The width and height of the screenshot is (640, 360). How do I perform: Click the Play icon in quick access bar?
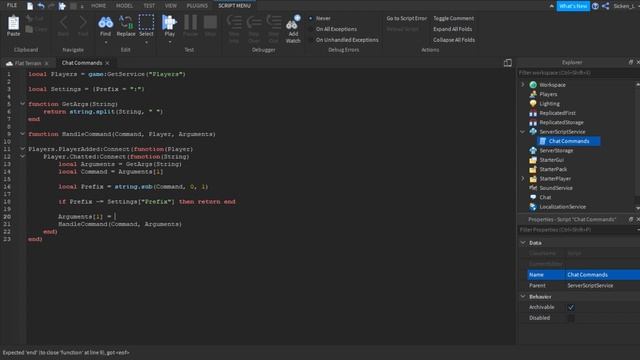coord(62,6)
